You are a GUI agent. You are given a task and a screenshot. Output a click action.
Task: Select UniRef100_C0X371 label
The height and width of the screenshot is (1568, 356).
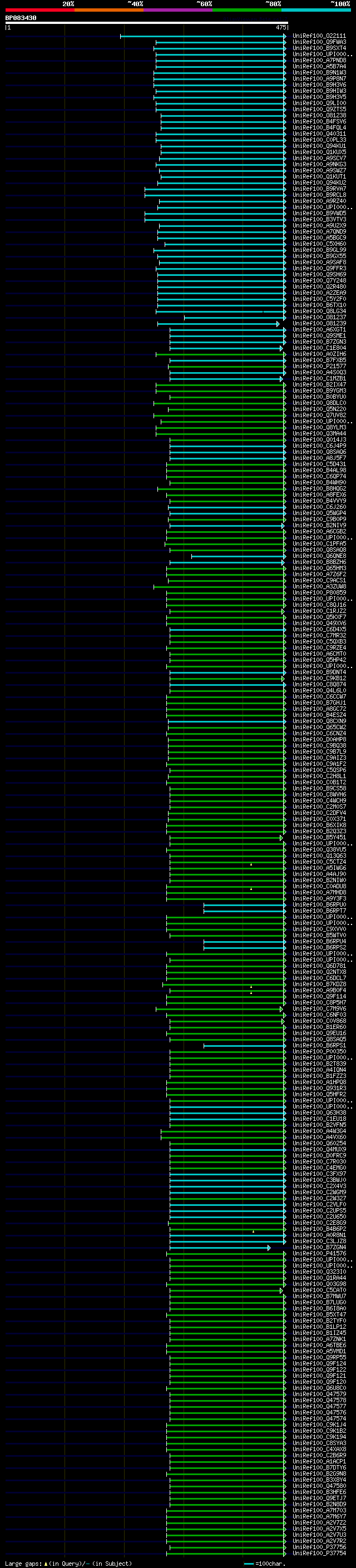click(319, 819)
